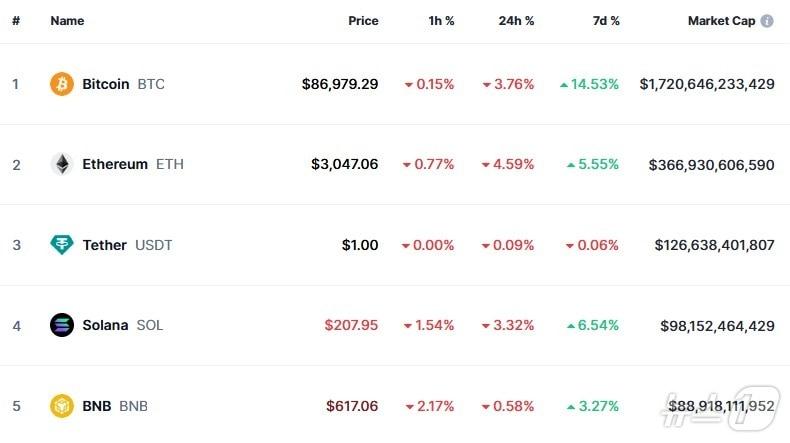Image resolution: width=790 pixels, height=443 pixels.
Task: Sort by rank # header
Action: [x=16, y=21]
